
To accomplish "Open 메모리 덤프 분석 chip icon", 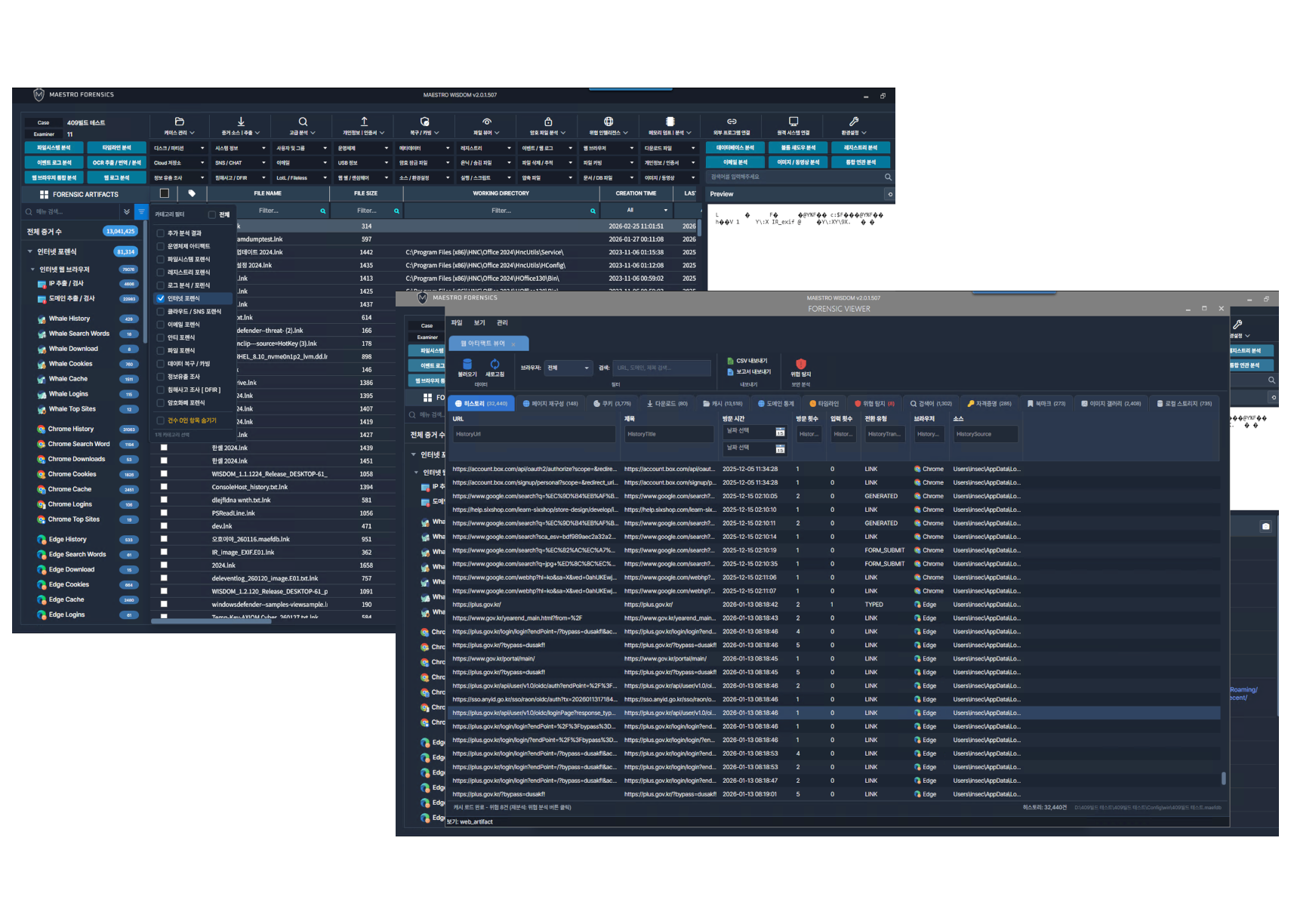I will 670,122.
